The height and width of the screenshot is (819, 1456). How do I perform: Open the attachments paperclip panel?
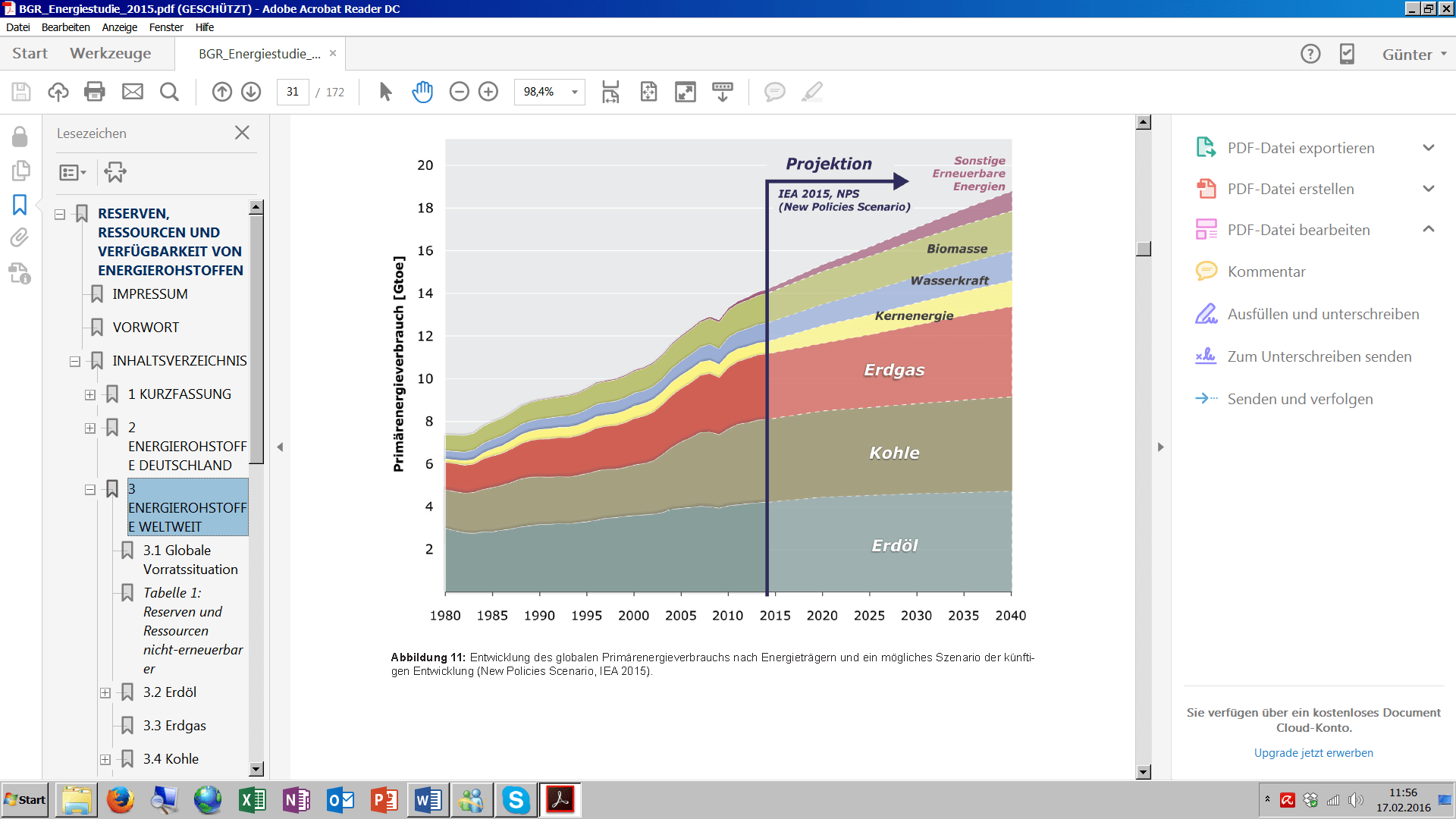20,237
